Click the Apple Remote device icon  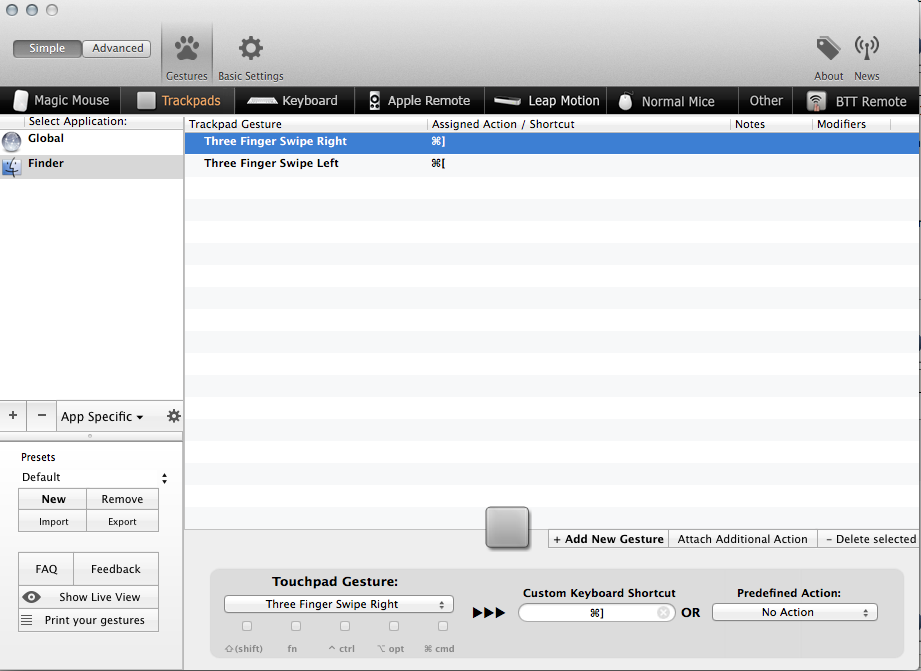(374, 101)
